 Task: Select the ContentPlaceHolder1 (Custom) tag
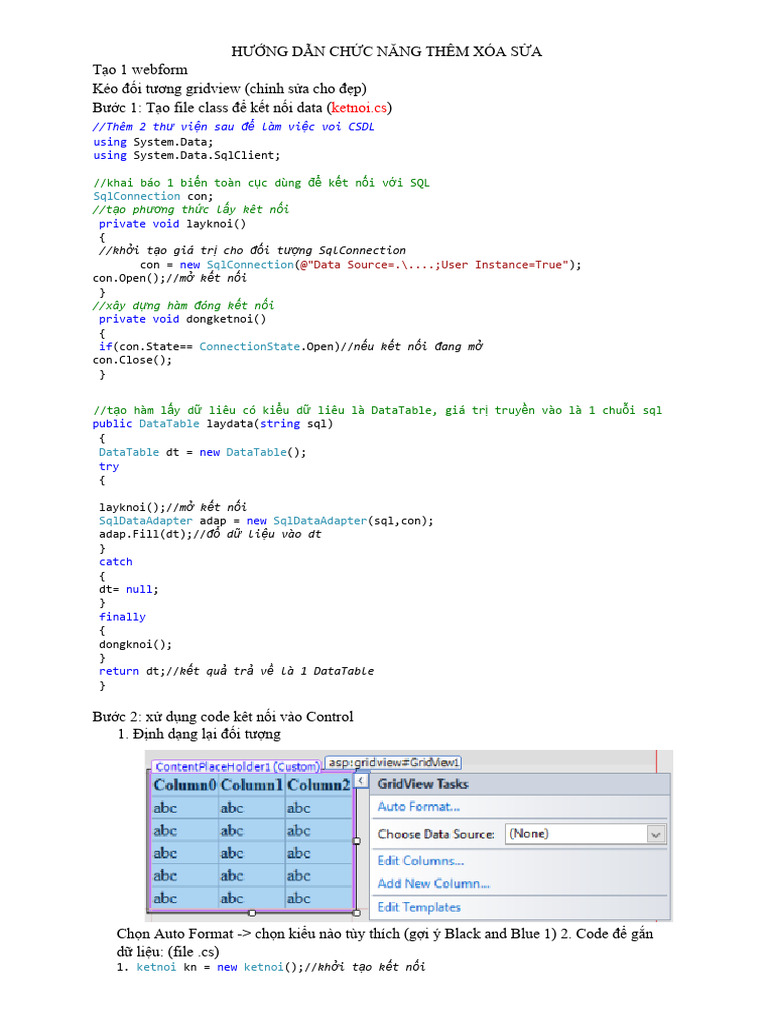[237, 767]
